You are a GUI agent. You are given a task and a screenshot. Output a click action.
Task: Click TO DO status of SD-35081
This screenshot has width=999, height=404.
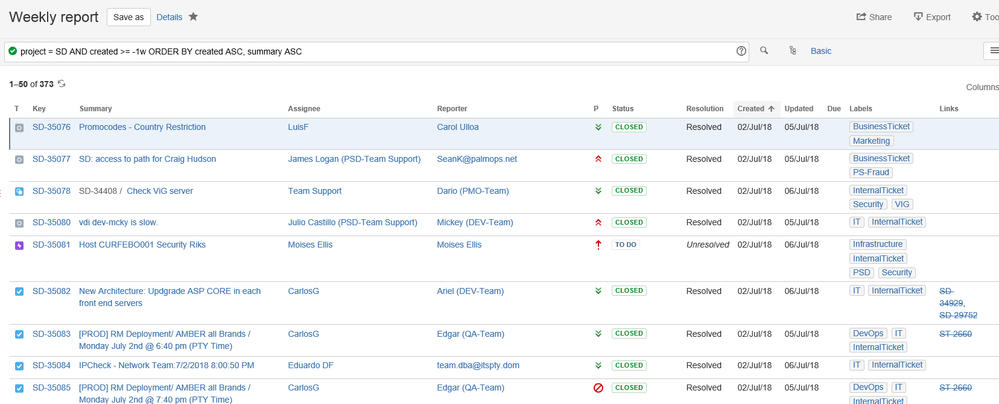click(626, 245)
